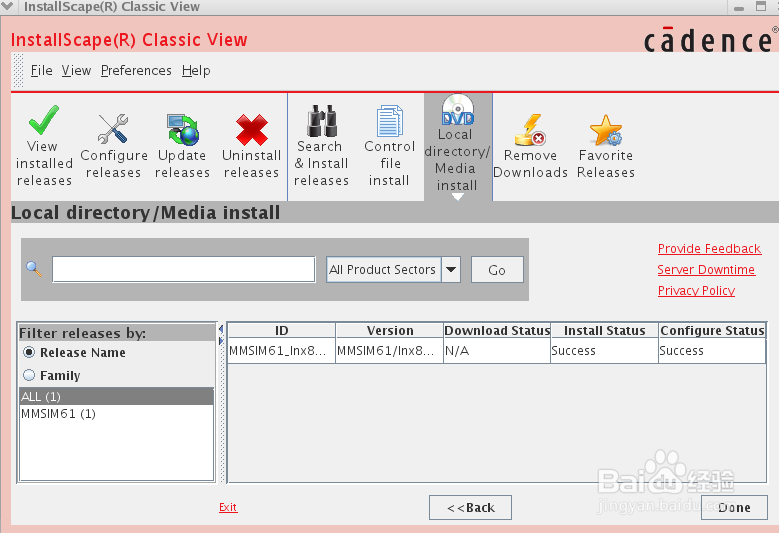Open Uninstall releases tool

click(x=251, y=146)
